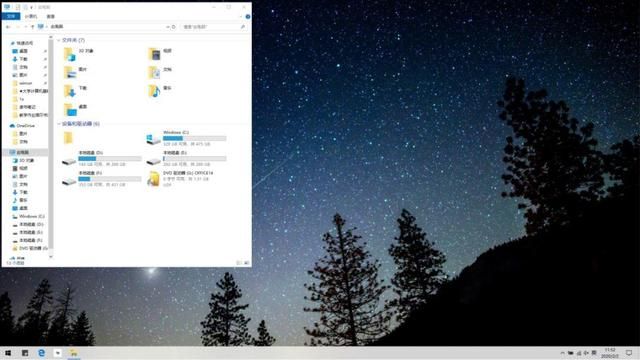Open the address bar history dropdown

(x=167, y=27)
